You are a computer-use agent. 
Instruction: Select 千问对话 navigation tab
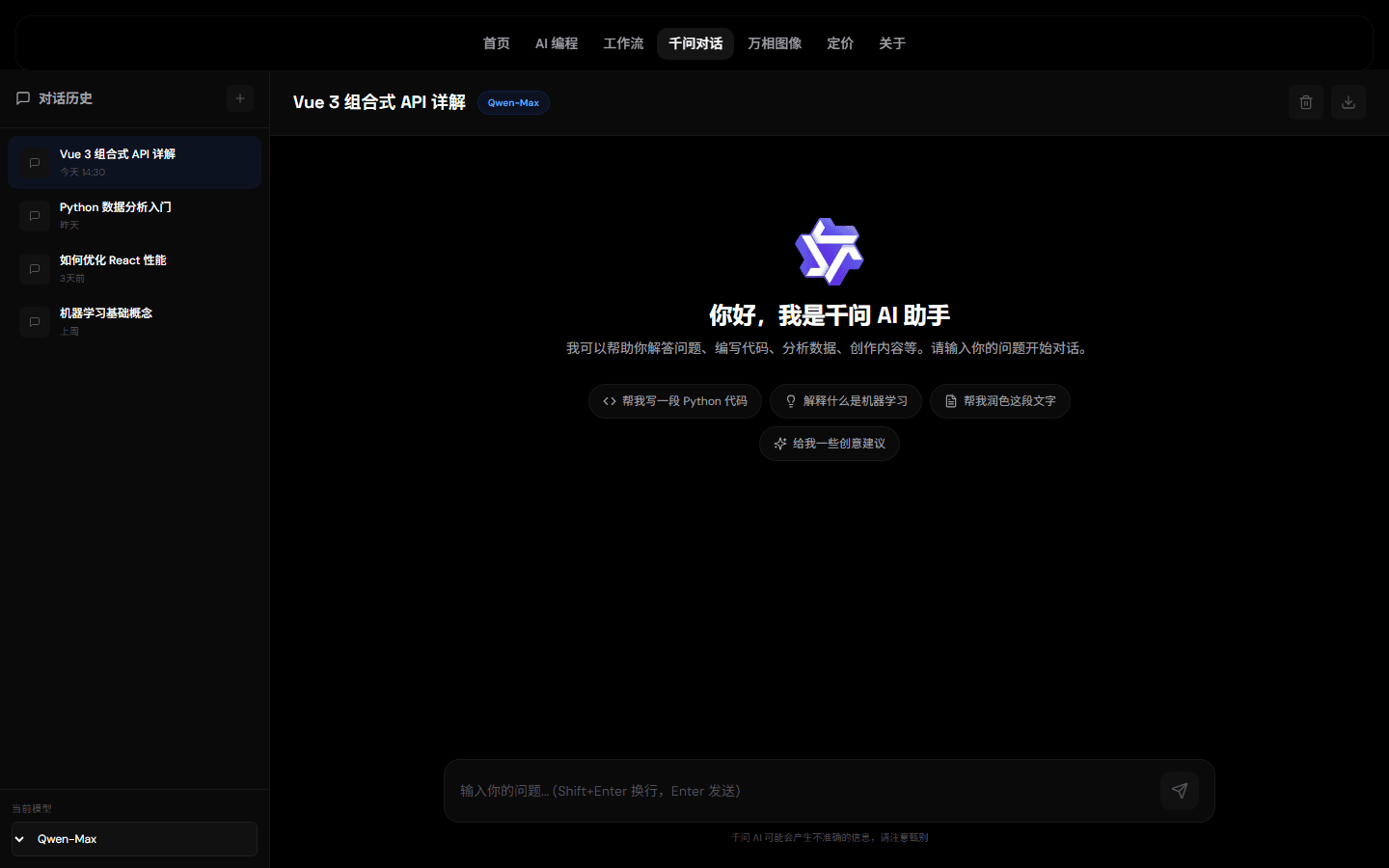pos(695,43)
